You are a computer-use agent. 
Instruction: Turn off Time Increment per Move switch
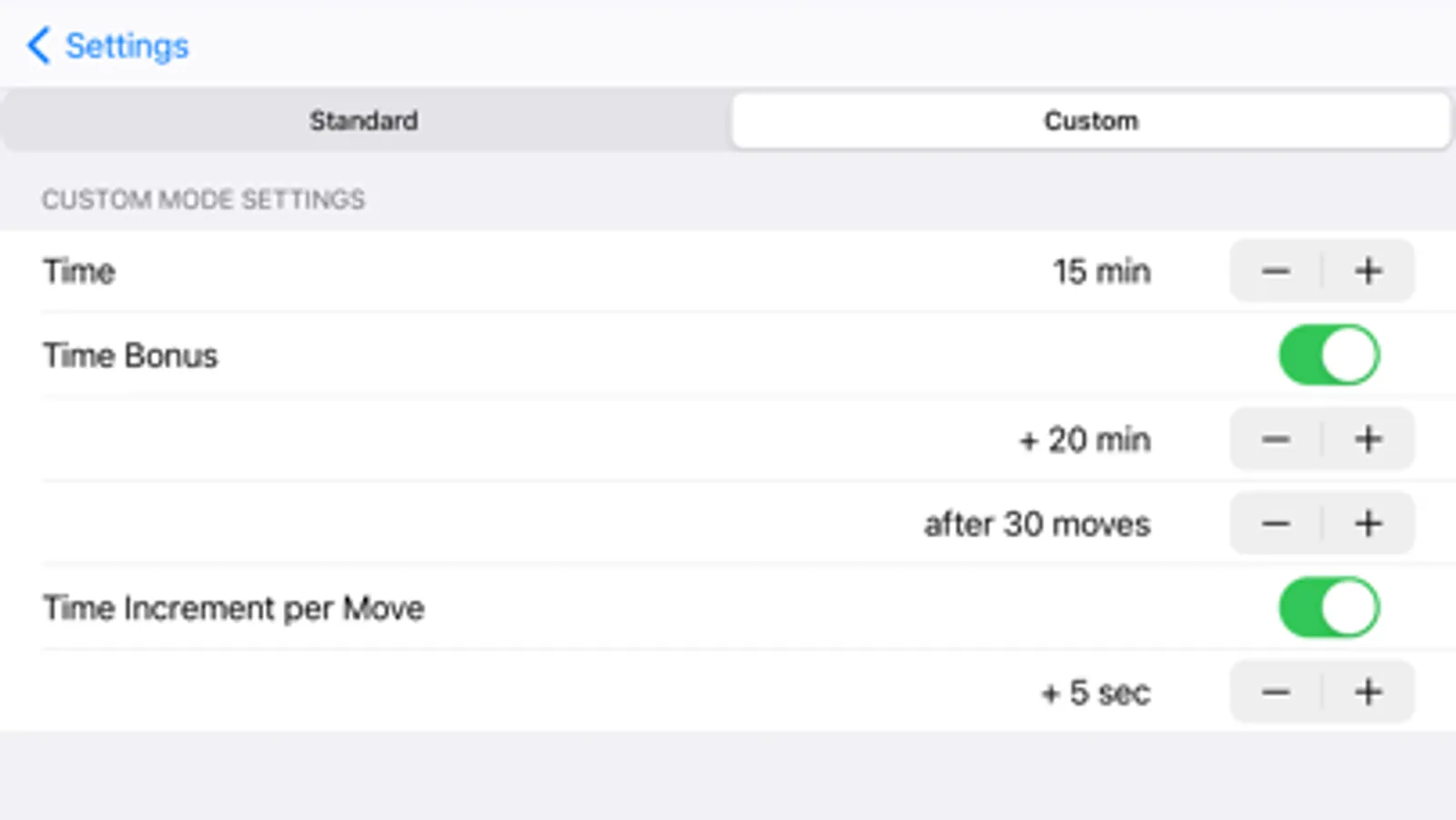click(1329, 608)
